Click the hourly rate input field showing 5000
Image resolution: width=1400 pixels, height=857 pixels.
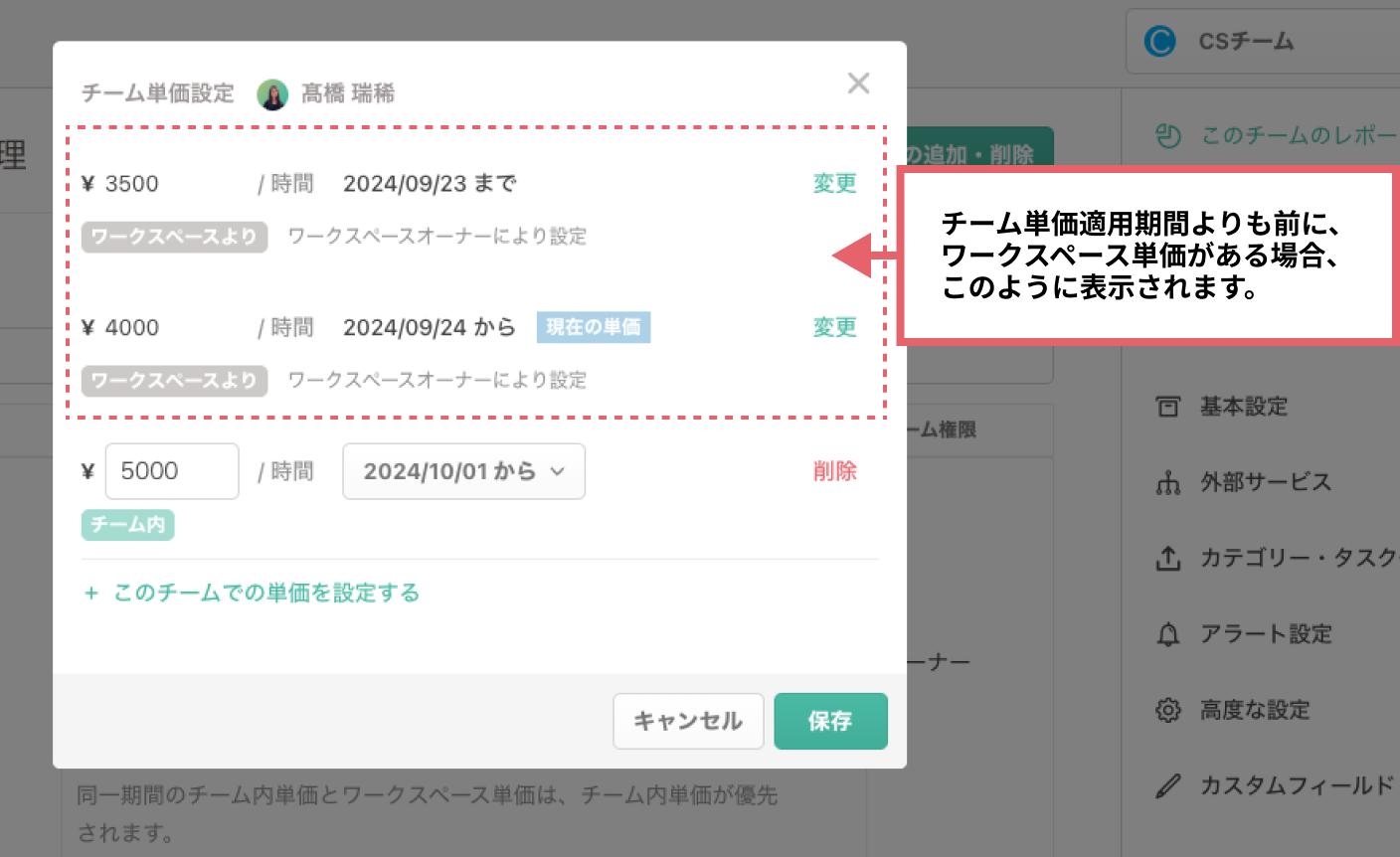pyautogui.click(x=172, y=471)
